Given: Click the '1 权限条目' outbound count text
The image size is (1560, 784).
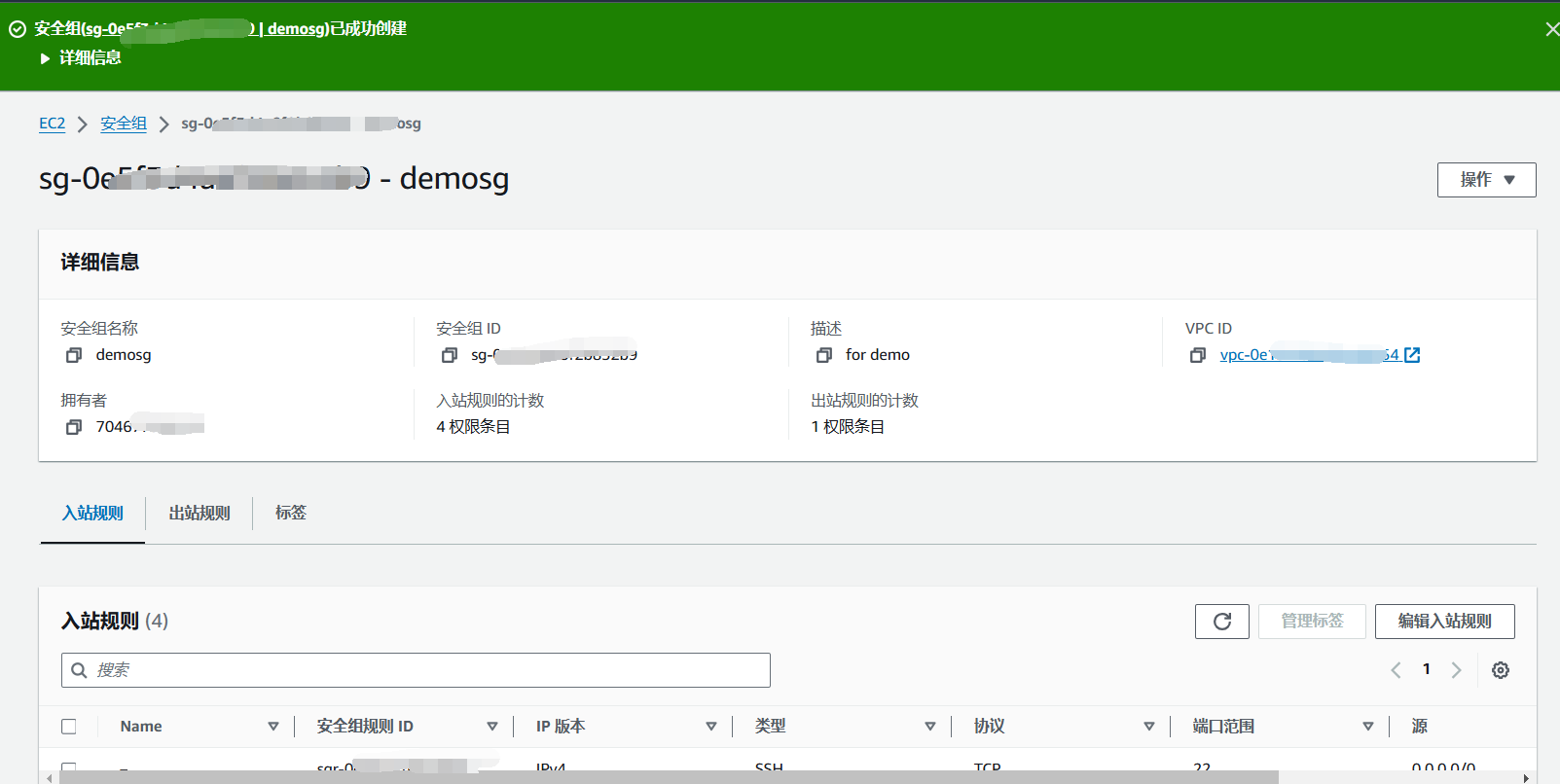Looking at the screenshot, I should pyautogui.click(x=848, y=427).
